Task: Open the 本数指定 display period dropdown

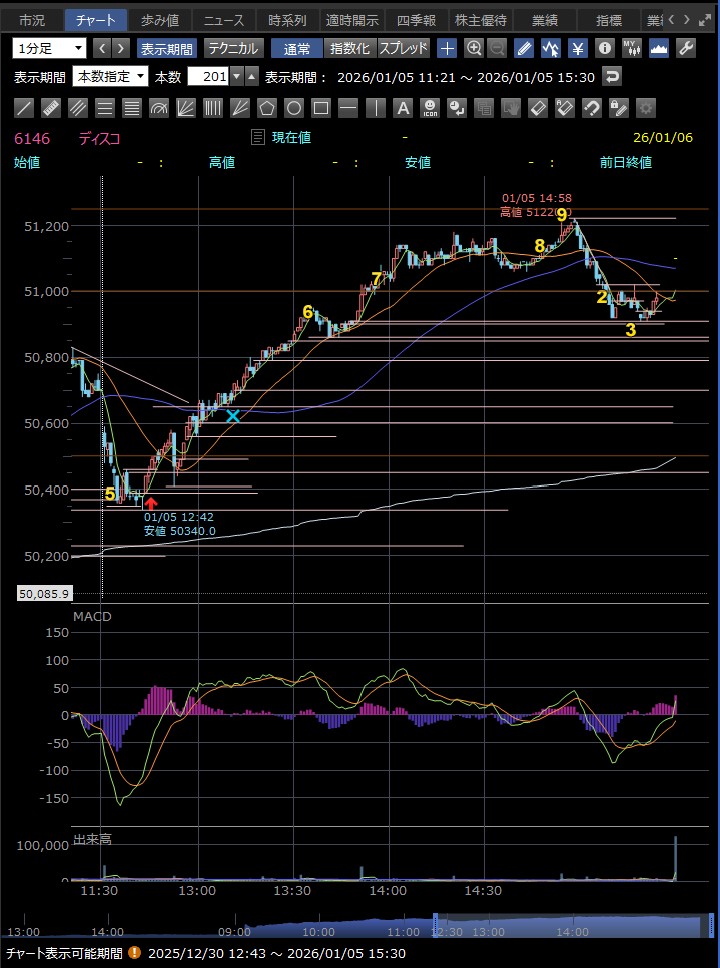Action: click(111, 76)
